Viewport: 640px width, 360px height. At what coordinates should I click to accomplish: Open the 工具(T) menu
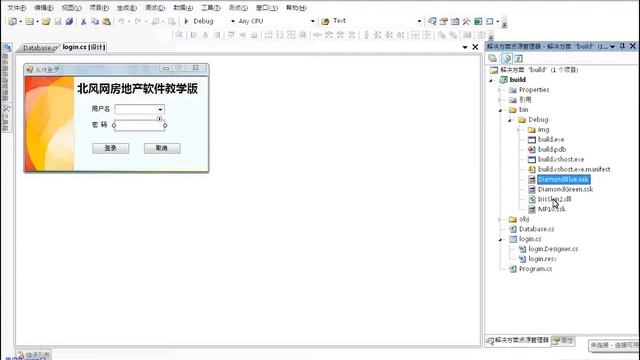(211, 8)
